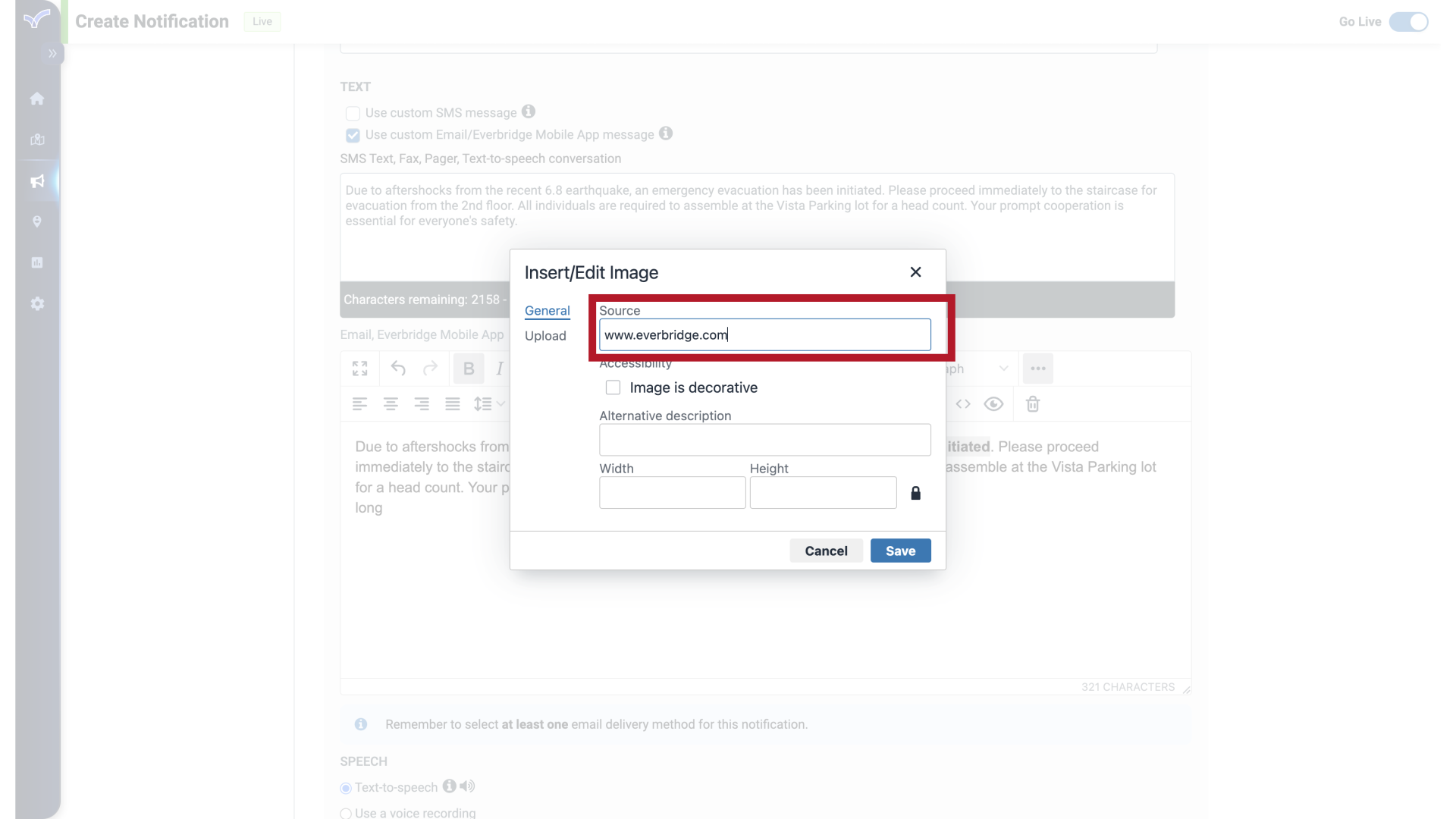Viewport: 1456px width, 819px height.
Task: Toggle the 'Image is decorative' checkbox
Action: (x=612, y=387)
